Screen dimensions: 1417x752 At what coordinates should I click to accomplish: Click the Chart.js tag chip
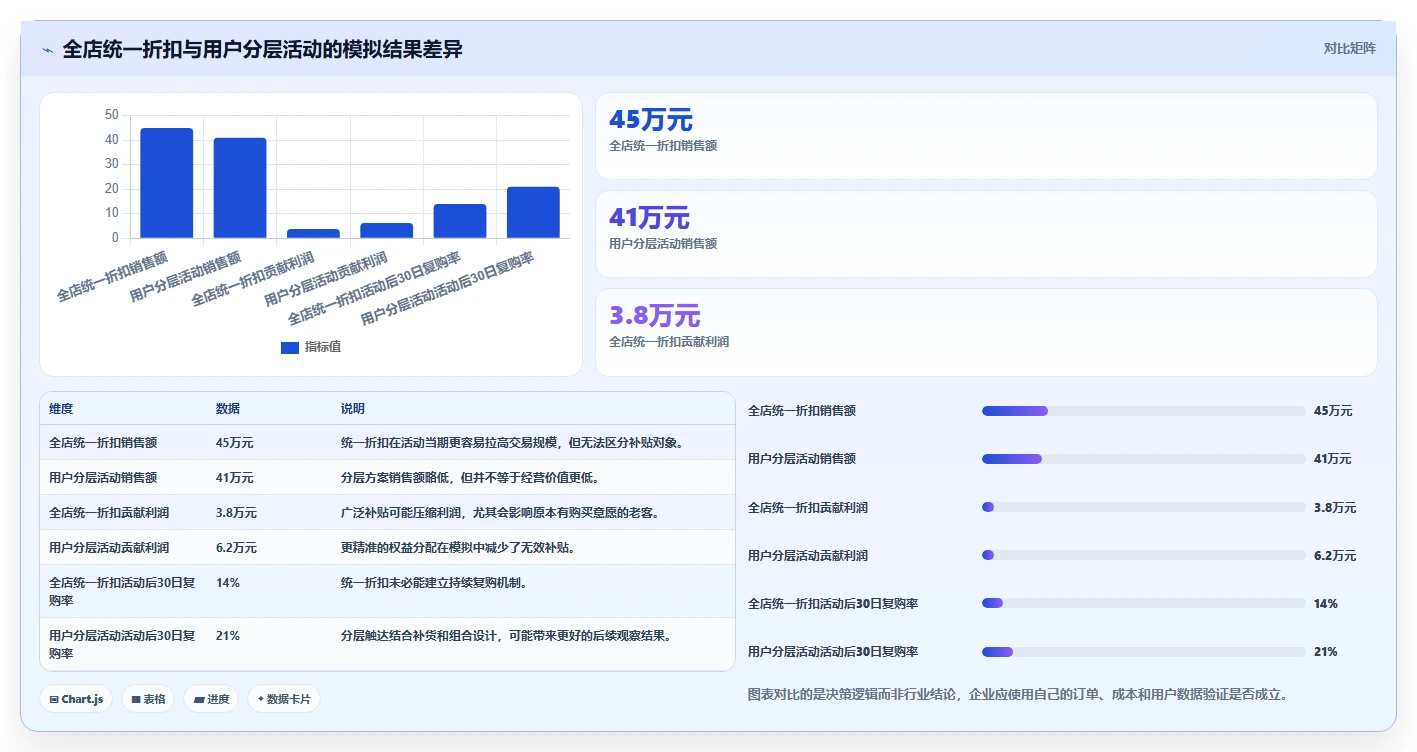(x=76, y=699)
